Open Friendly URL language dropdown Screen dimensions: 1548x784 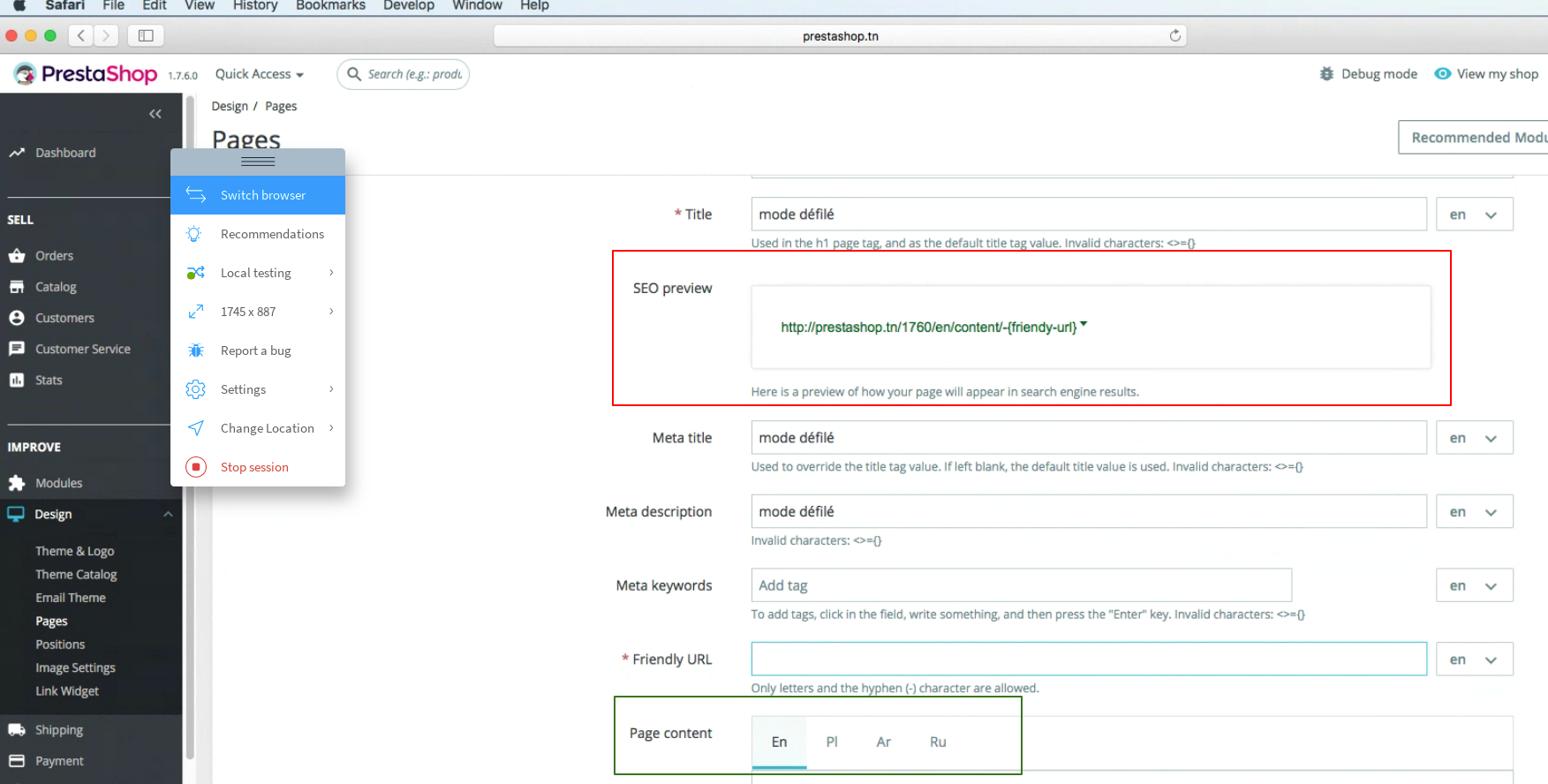[x=1475, y=660]
